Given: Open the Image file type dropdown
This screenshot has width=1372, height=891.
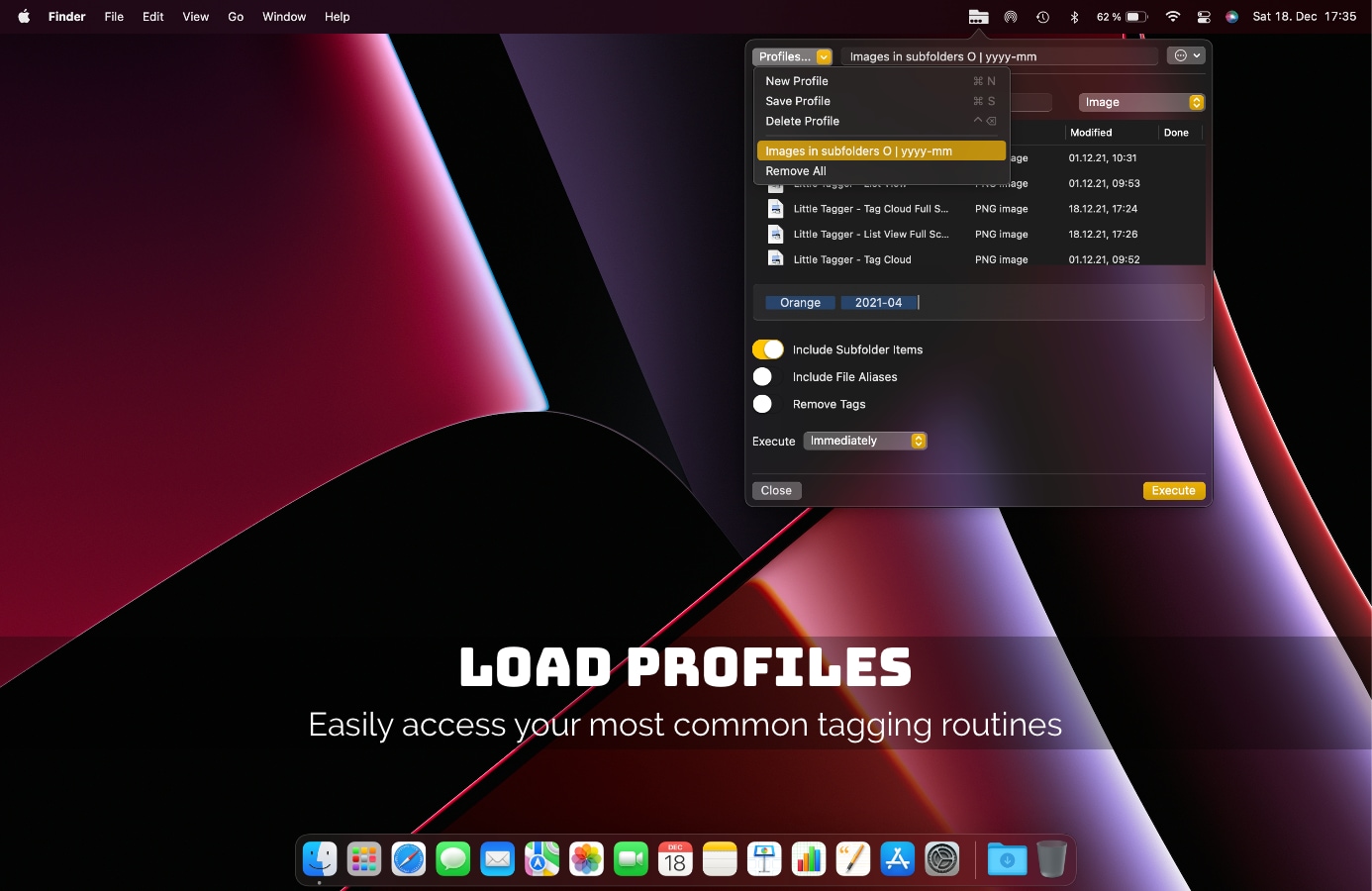Looking at the screenshot, I should [1140, 101].
